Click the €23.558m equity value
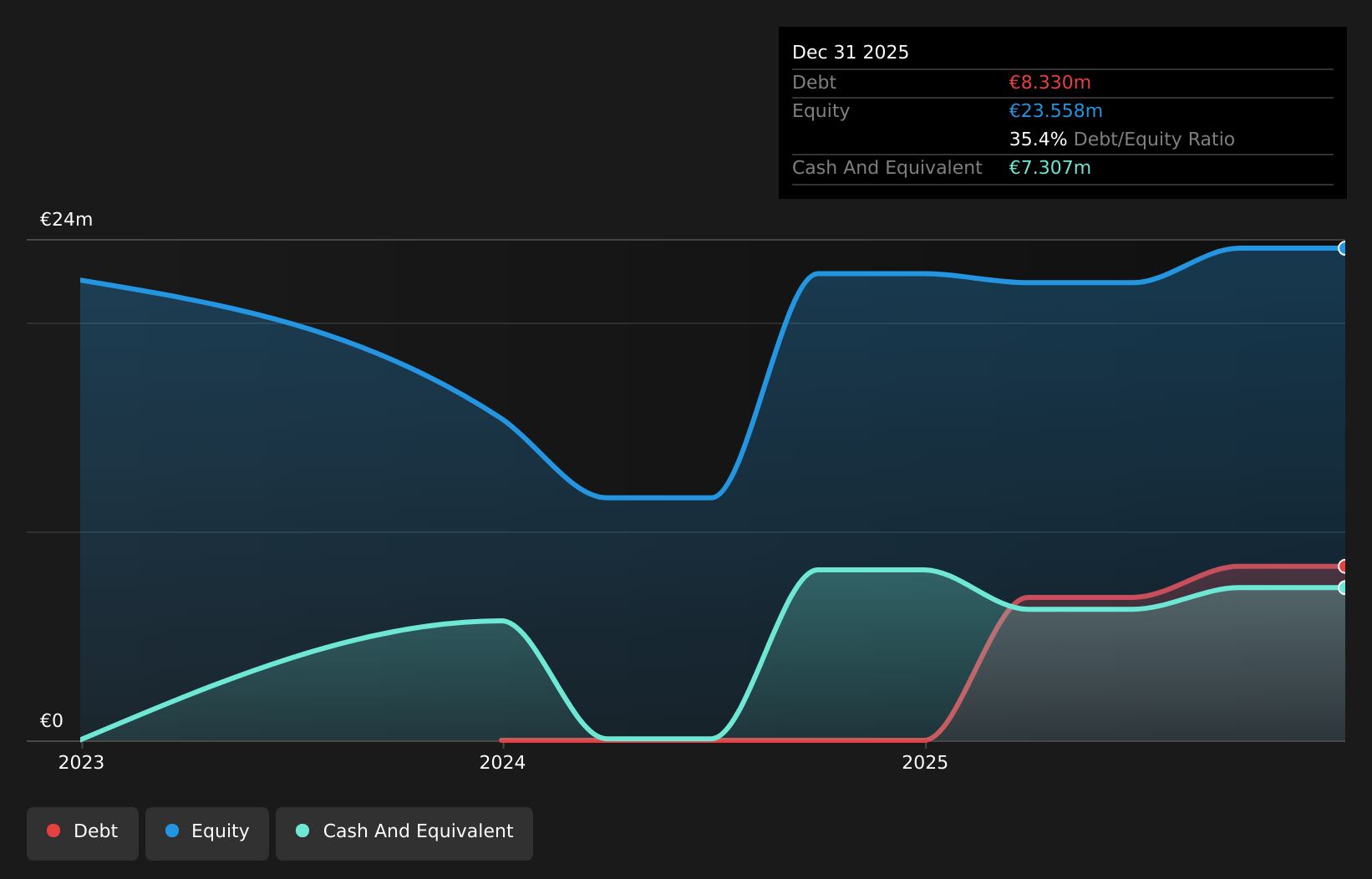Viewport: 1372px width, 879px height. point(1055,111)
